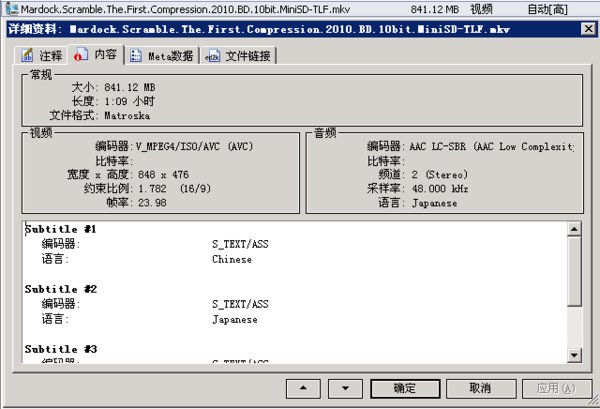Click the 48.000 kHz sample rate value
The height and width of the screenshot is (409, 600).
click(440, 189)
